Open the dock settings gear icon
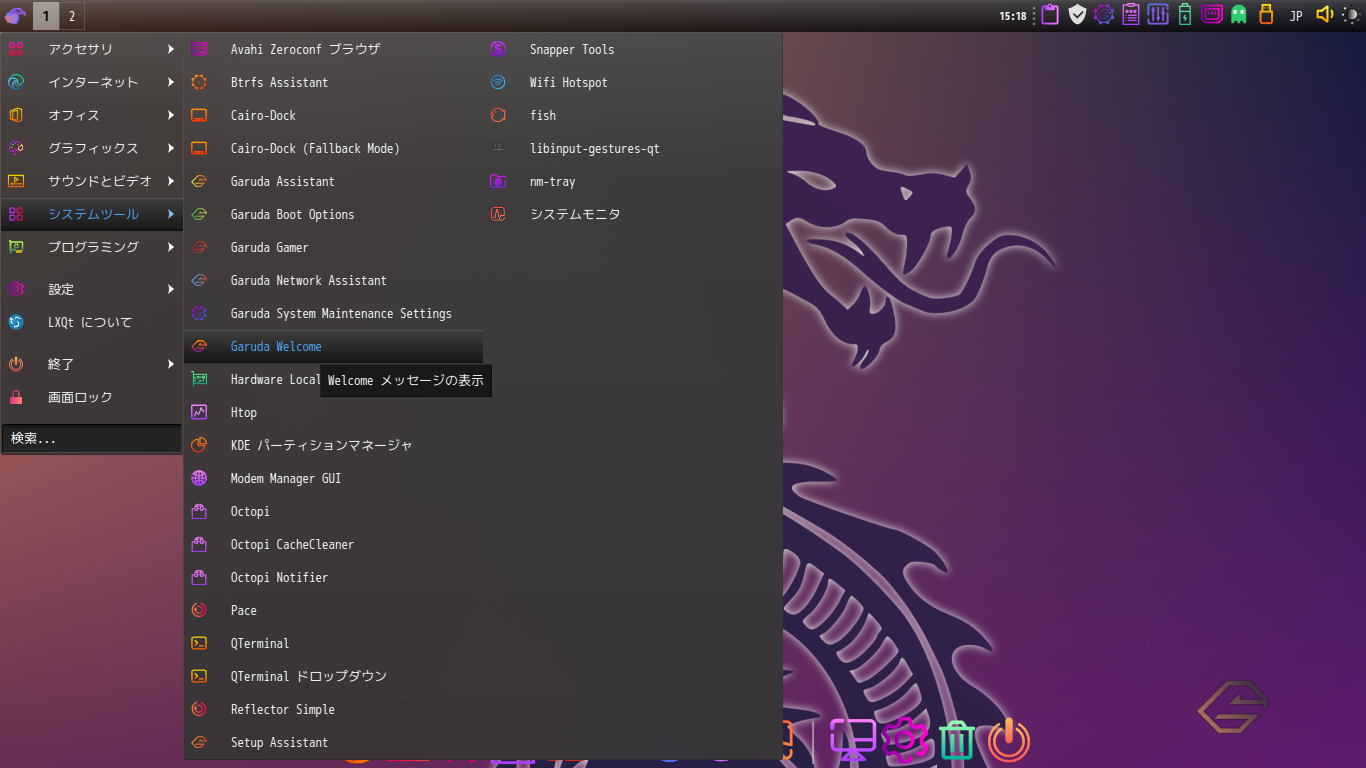 coord(905,740)
